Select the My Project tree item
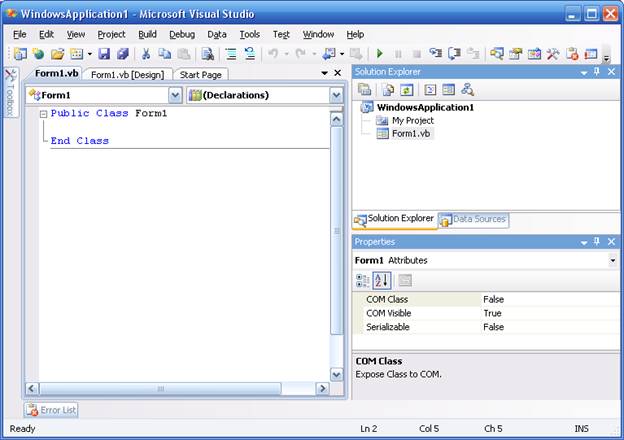This screenshot has height=440, width=624. tap(413, 121)
